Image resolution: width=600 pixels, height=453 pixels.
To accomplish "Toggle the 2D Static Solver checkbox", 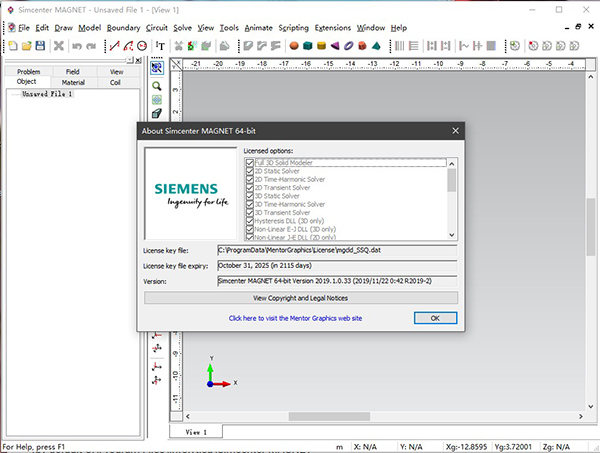I will [x=250, y=171].
